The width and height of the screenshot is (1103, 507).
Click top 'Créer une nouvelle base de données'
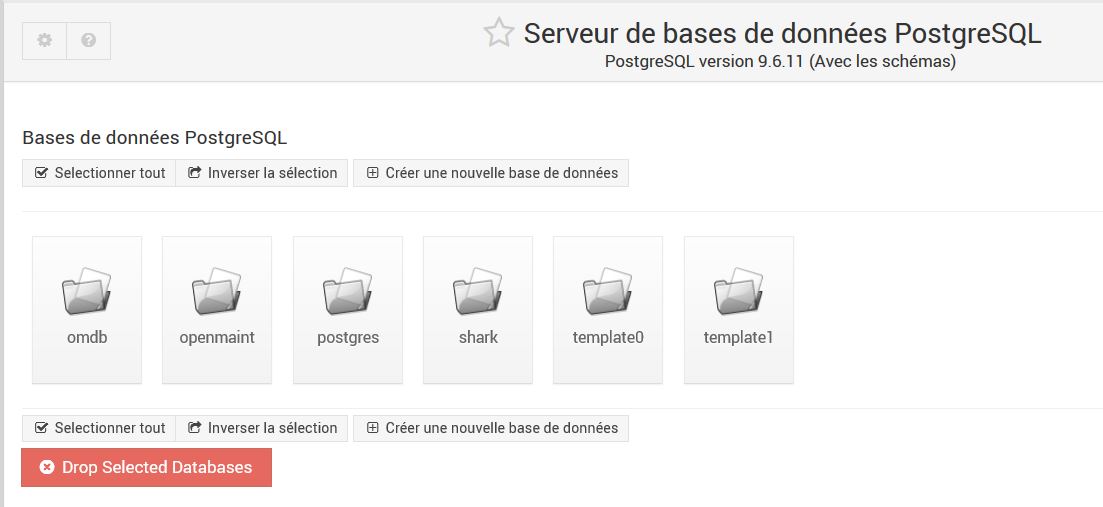491,173
